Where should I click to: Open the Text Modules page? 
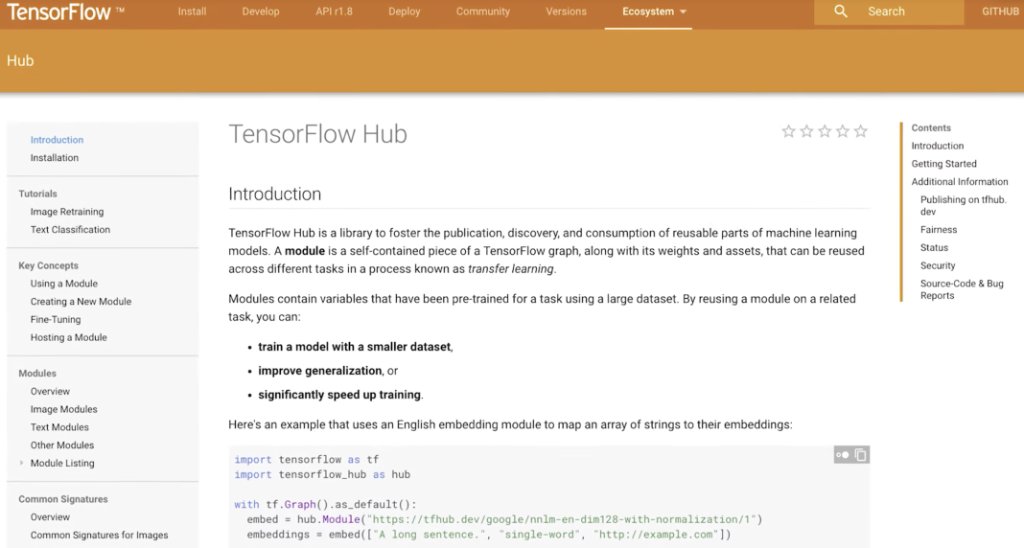click(59, 427)
